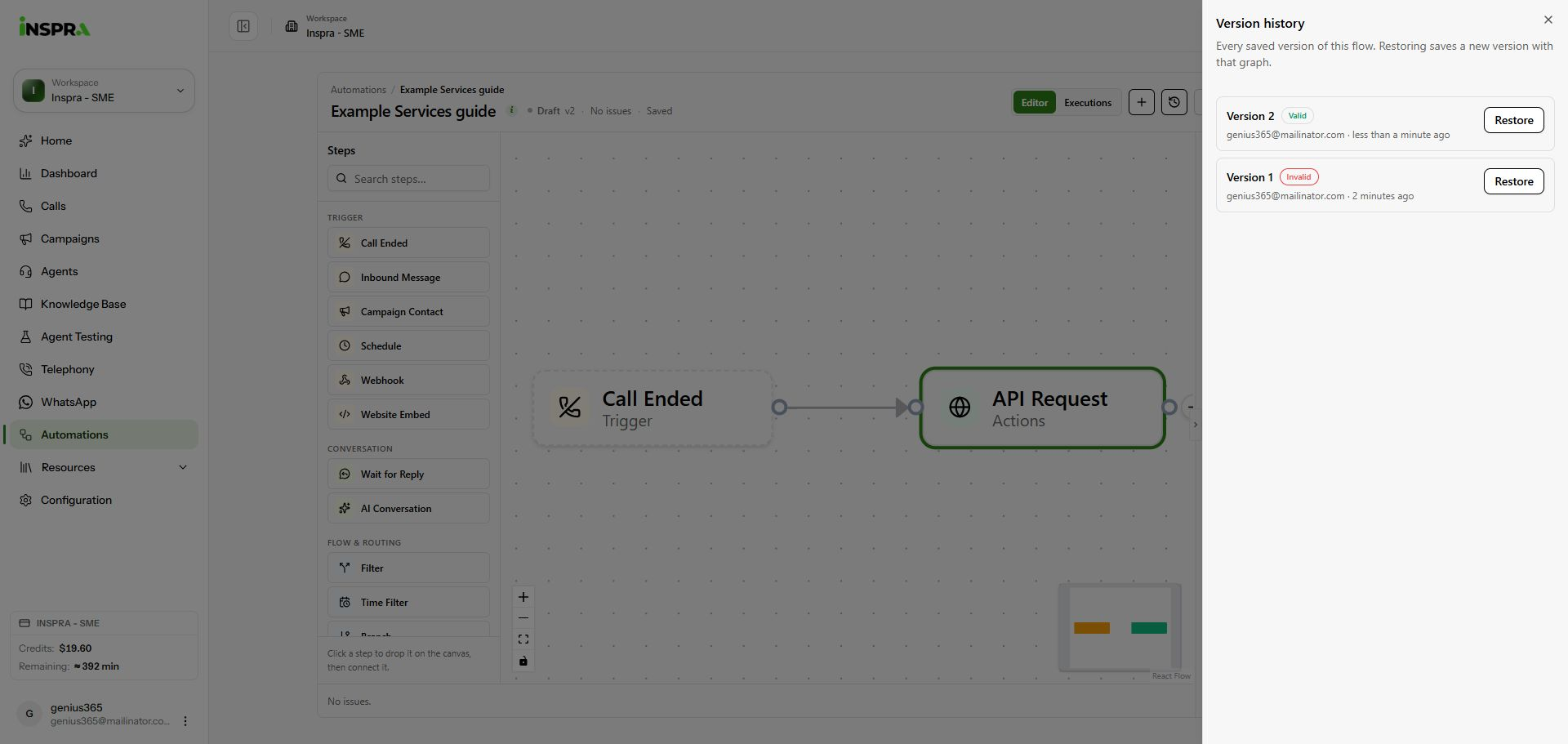The image size is (1568, 744).
Task: Collapse the sidebar panel icon
Action: (243, 26)
